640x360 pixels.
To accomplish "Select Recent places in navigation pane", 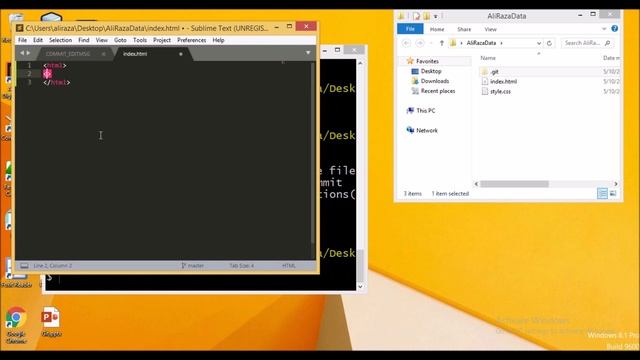I will point(438,91).
